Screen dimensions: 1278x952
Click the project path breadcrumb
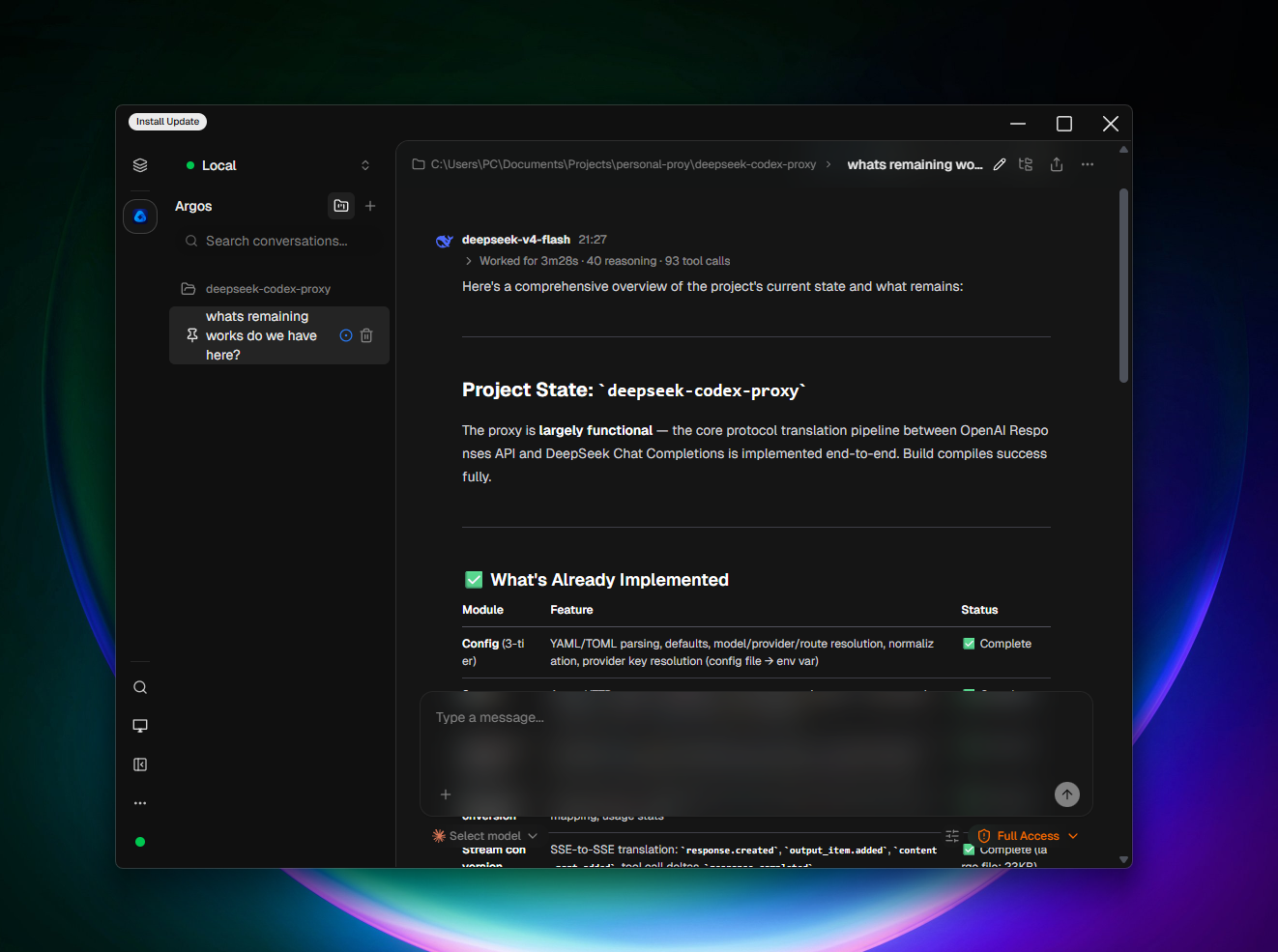624,164
